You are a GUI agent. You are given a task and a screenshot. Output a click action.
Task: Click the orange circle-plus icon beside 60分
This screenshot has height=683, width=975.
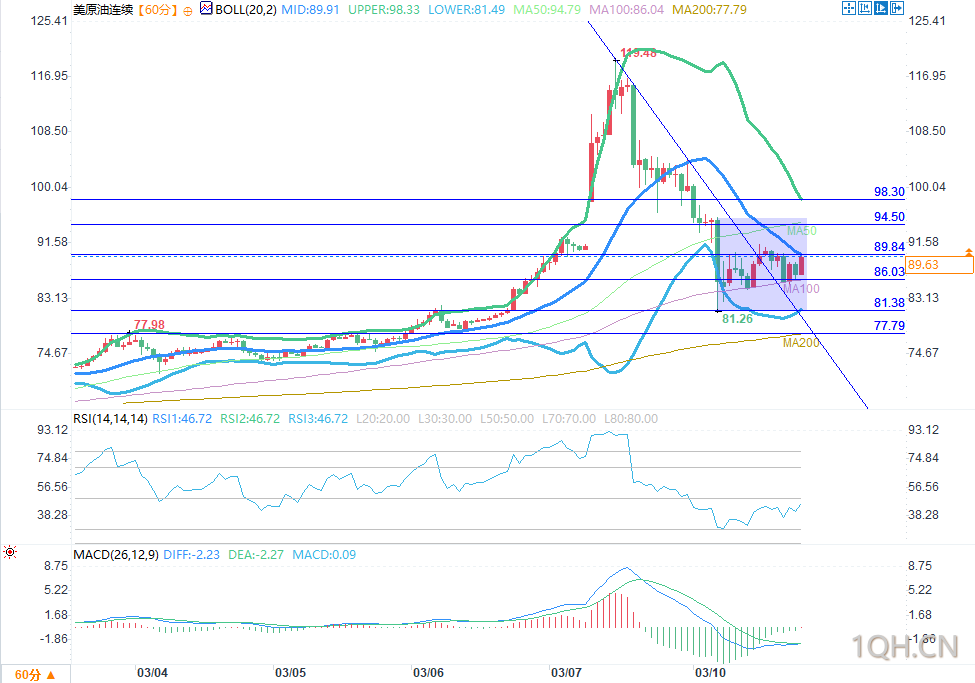187,11
